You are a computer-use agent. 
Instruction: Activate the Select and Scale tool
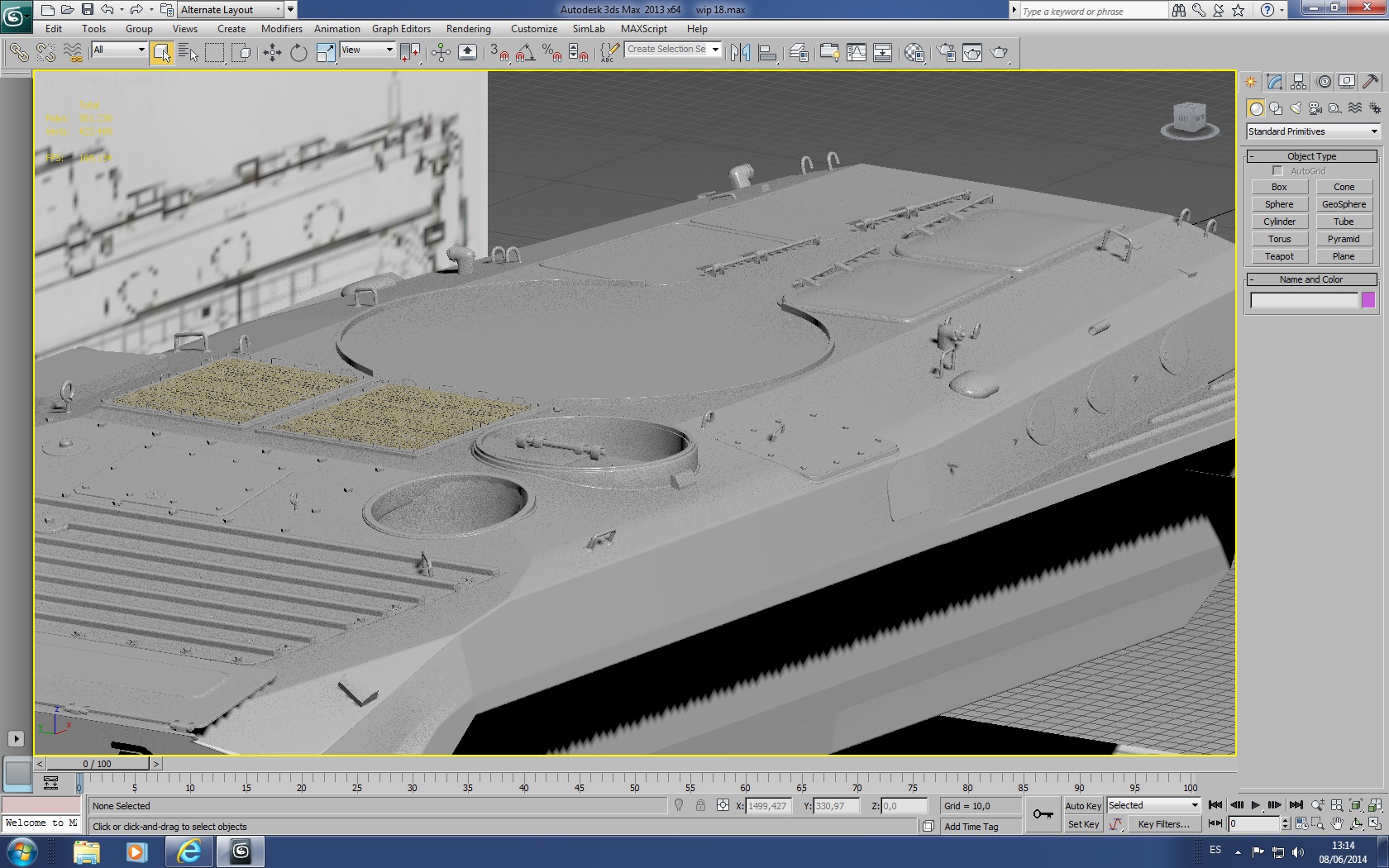coord(326,53)
